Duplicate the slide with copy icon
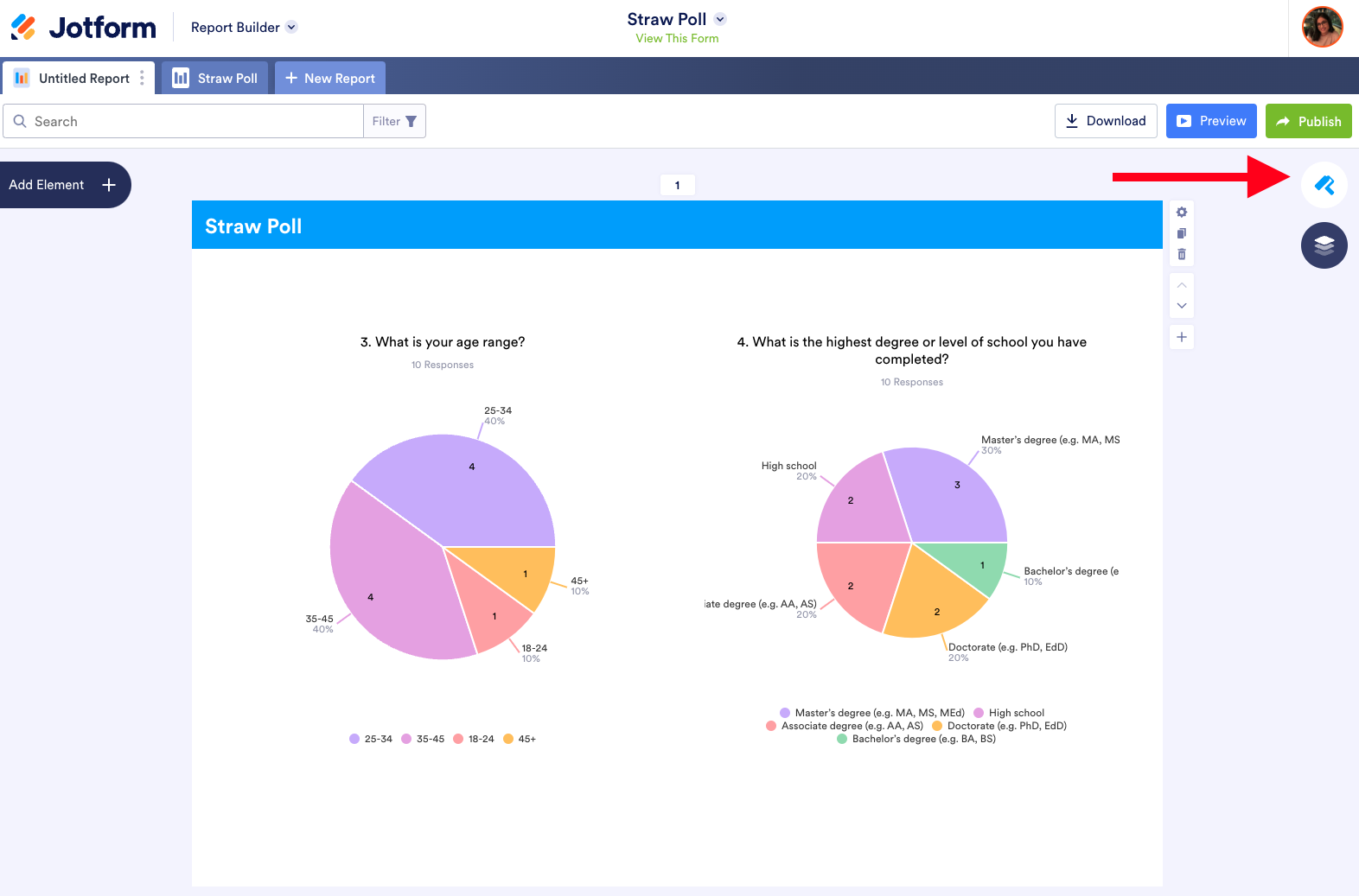 tap(1182, 233)
